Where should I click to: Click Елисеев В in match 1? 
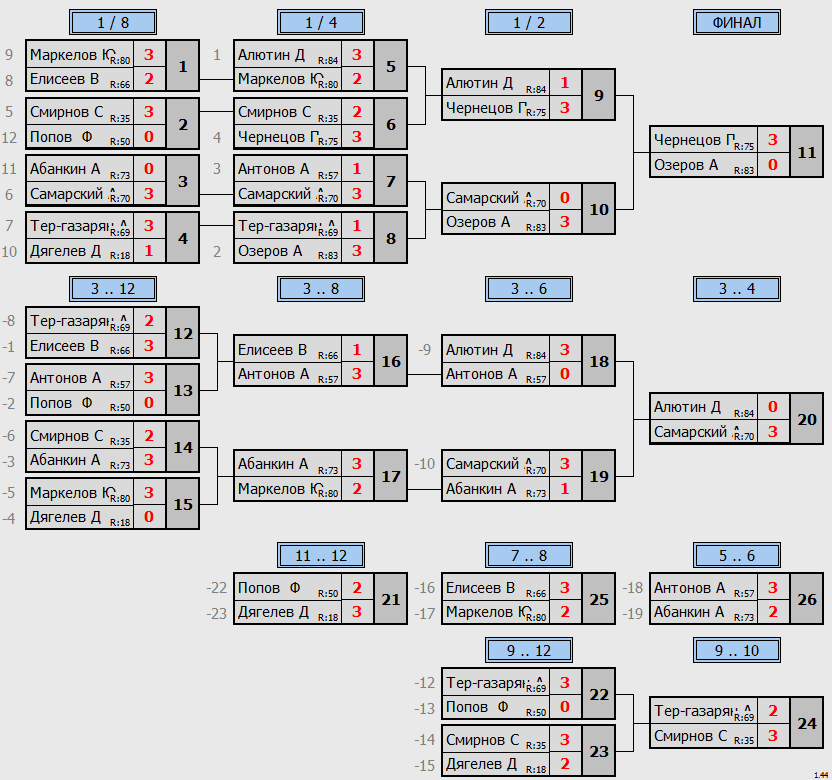tap(64, 79)
